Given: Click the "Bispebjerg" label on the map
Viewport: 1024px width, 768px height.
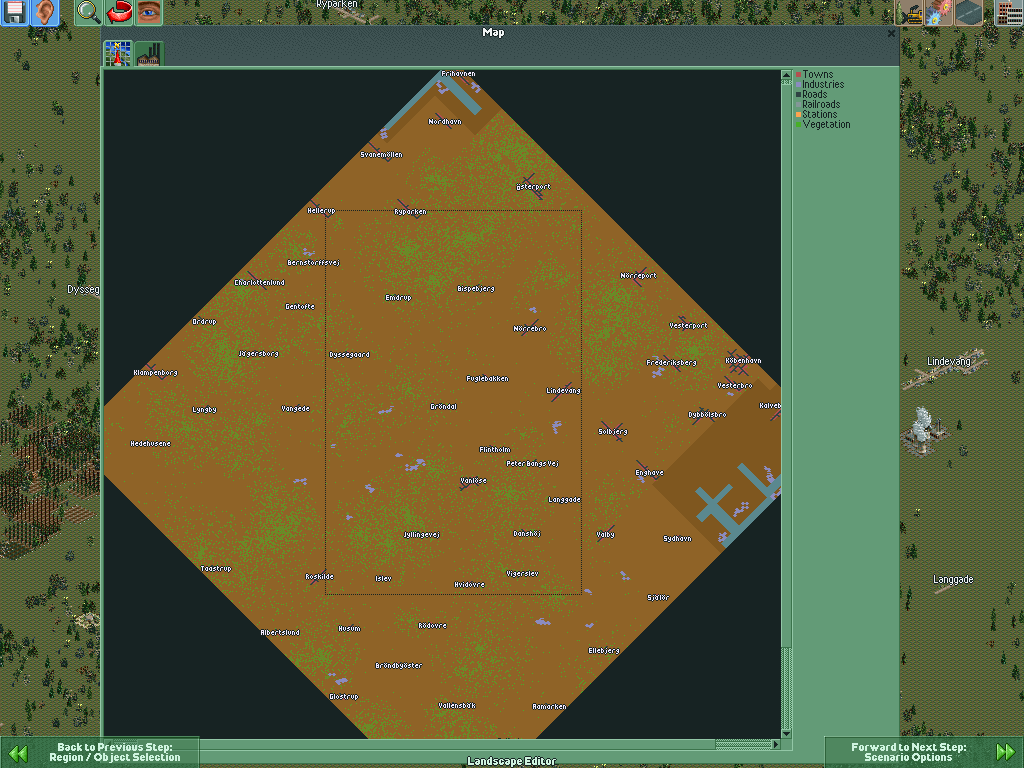Looking at the screenshot, I should [476, 289].
